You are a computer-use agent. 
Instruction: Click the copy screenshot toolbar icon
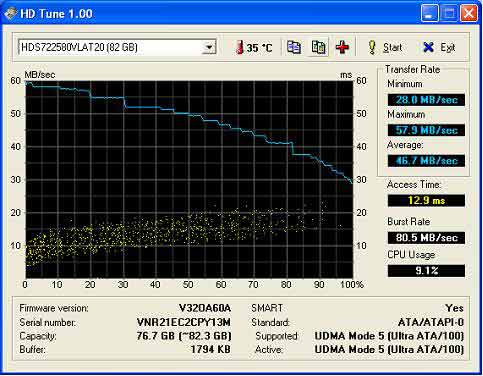click(318, 47)
